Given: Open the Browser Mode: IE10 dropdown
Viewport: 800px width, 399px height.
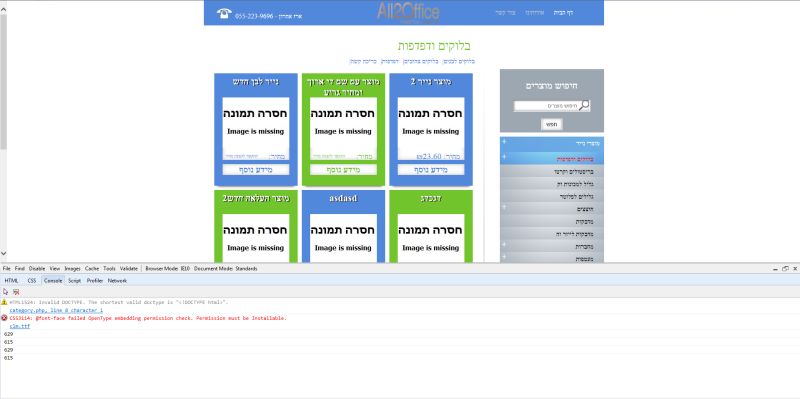Looking at the screenshot, I should [166, 268].
